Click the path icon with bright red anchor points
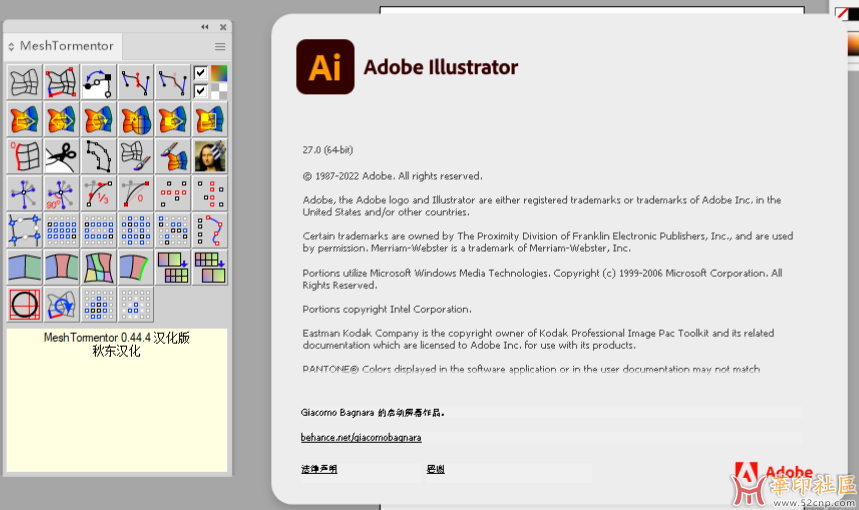 point(136,82)
